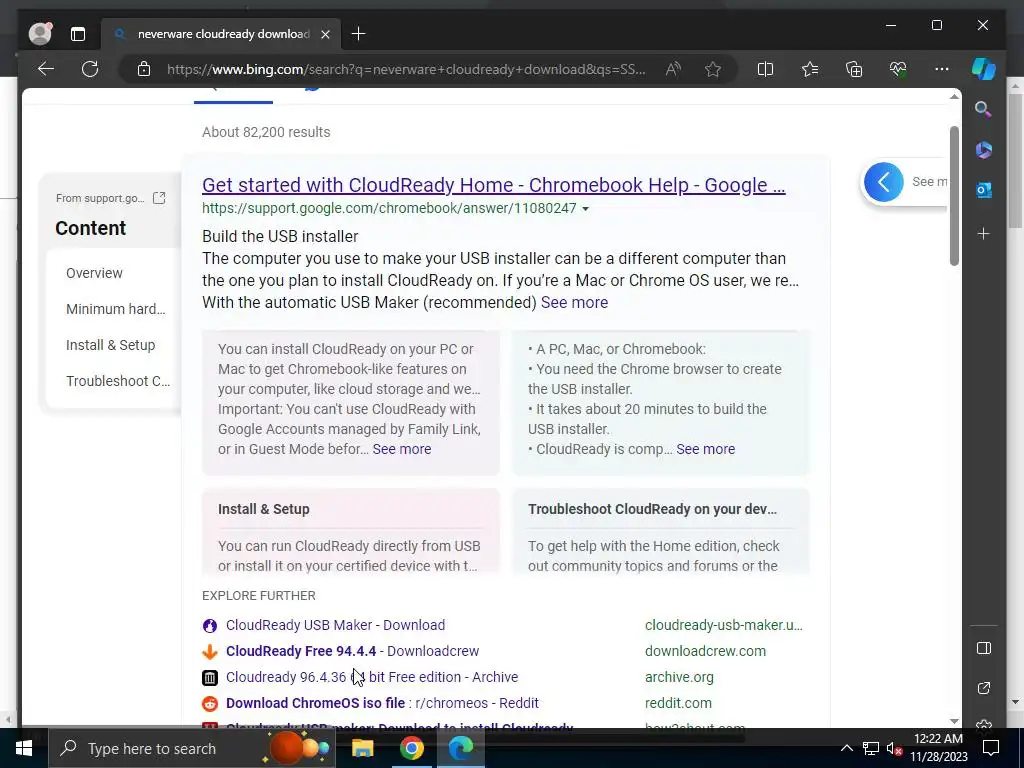1024x768 pixels.
Task: Open Cloudready 96.4.36 Archive link
Action: 372,677
